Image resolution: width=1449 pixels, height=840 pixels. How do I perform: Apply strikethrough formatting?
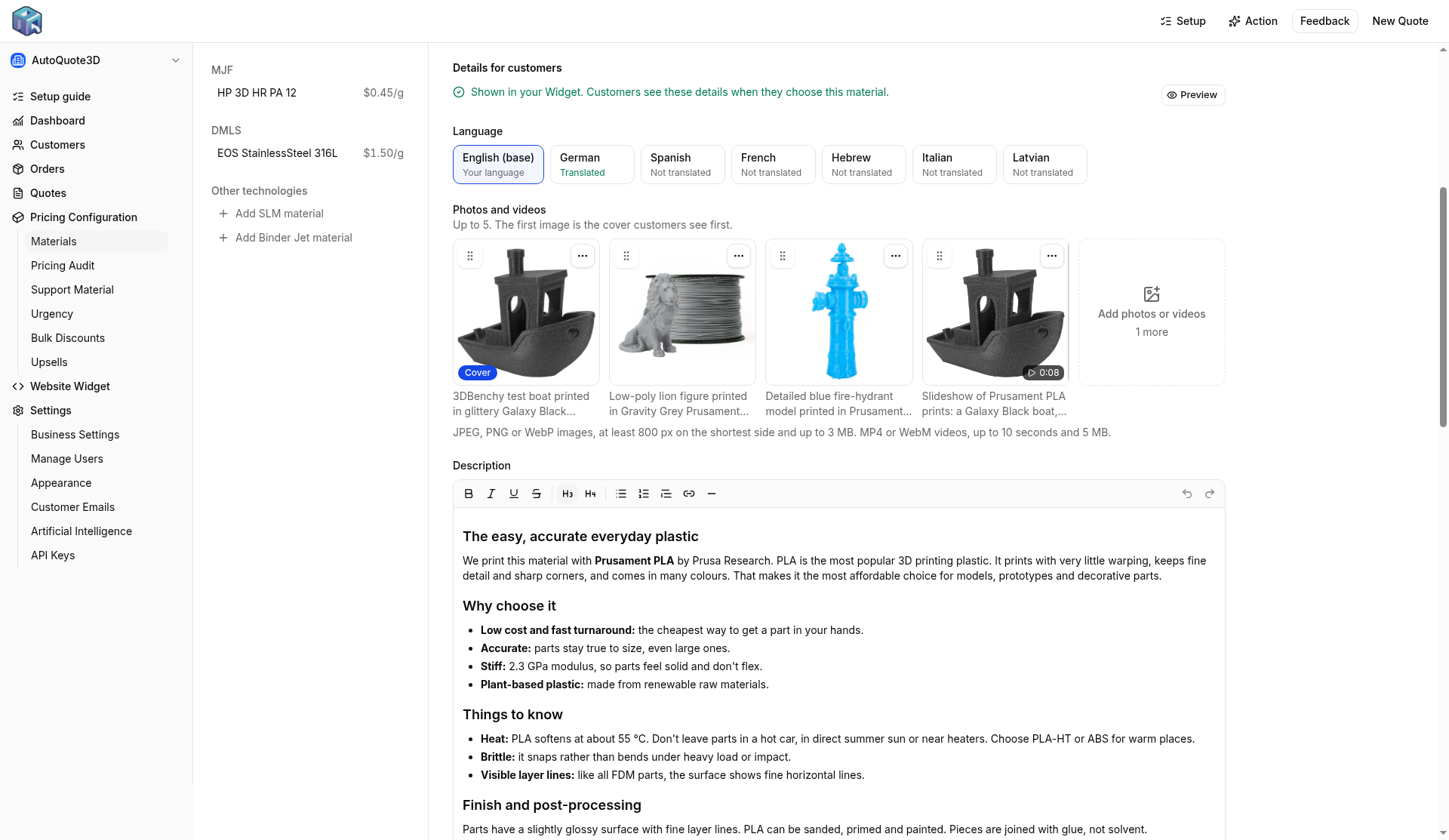pos(537,494)
